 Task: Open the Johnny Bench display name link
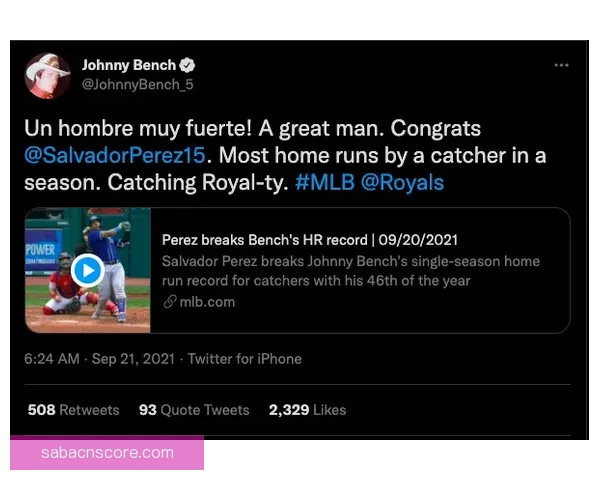click(x=129, y=66)
